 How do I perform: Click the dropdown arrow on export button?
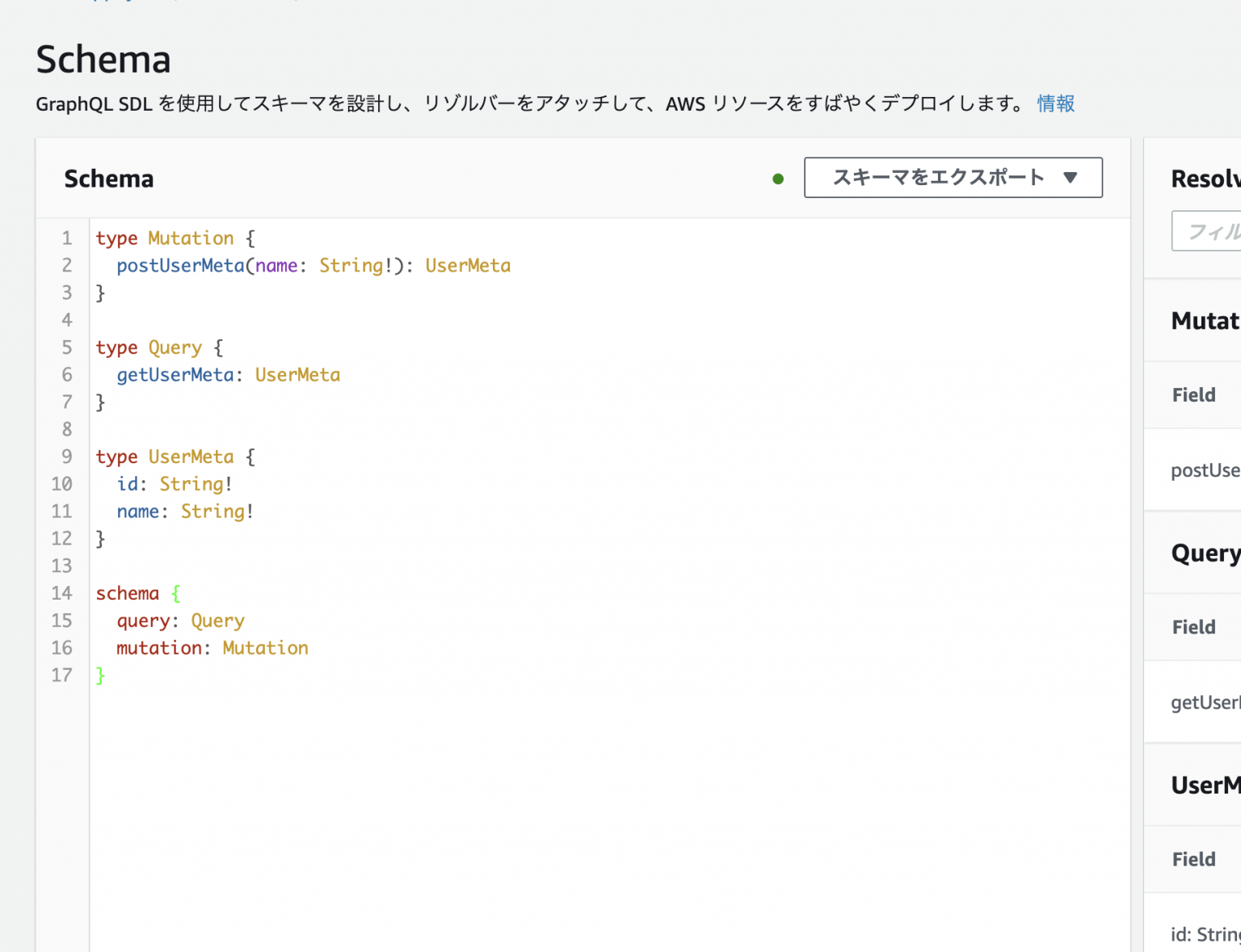pyautogui.click(x=1071, y=178)
